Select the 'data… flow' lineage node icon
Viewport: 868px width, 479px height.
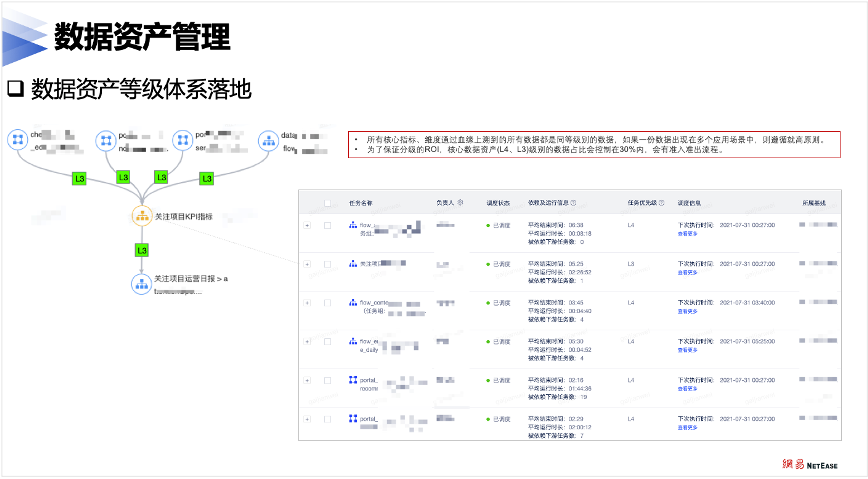tap(269, 141)
